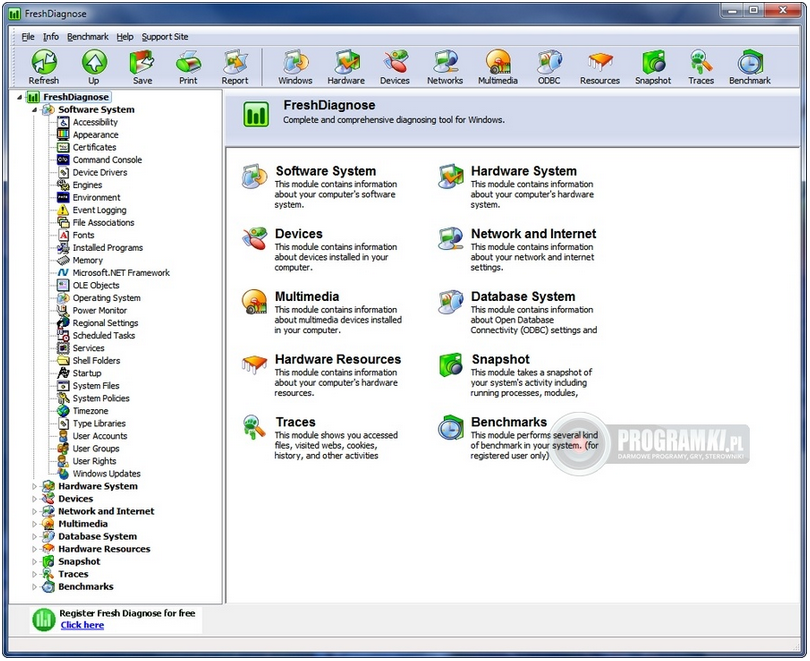
Task: Click the Software System icon in main panel
Action: (x=254, y=176)
